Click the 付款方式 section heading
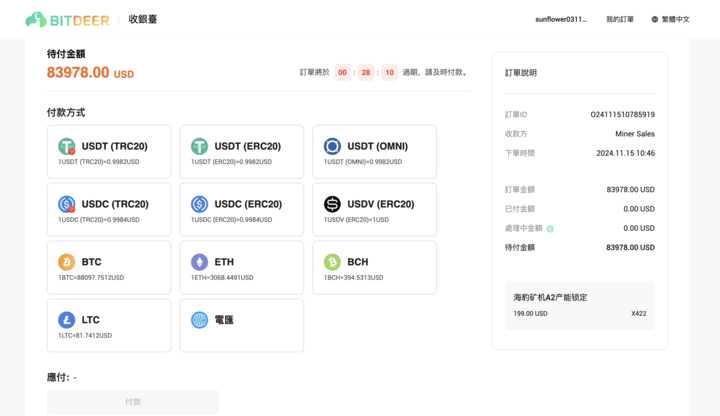Viewport: 720px width, 416px height. click(x=66, y=112)
